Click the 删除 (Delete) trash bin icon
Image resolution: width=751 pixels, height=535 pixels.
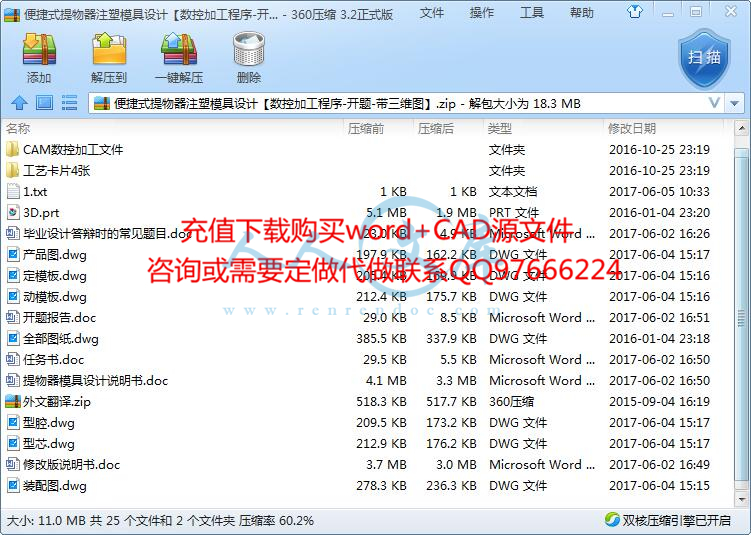pos(249,49)
